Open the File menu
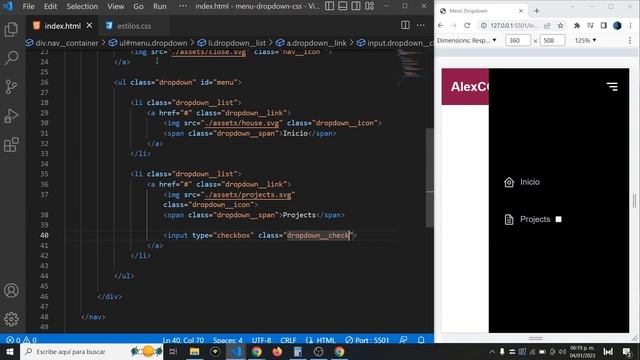 (28, 6)
